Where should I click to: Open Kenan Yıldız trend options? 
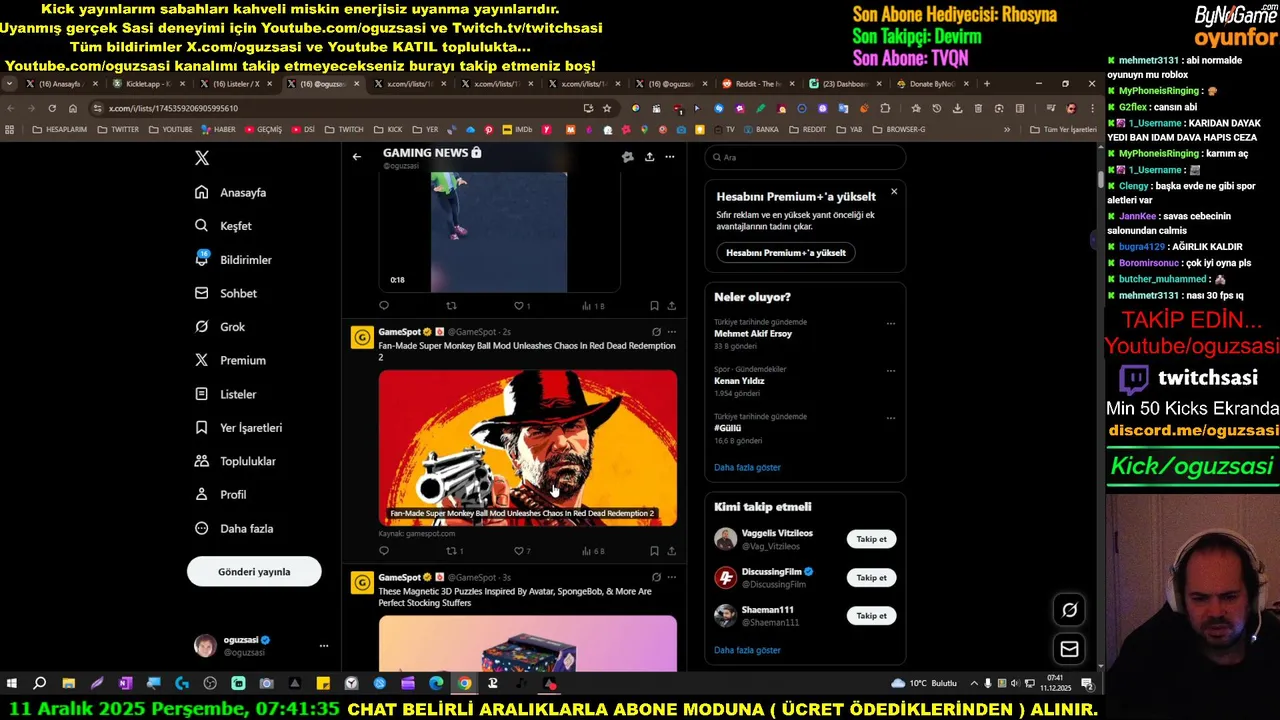(x=890, y=371)
